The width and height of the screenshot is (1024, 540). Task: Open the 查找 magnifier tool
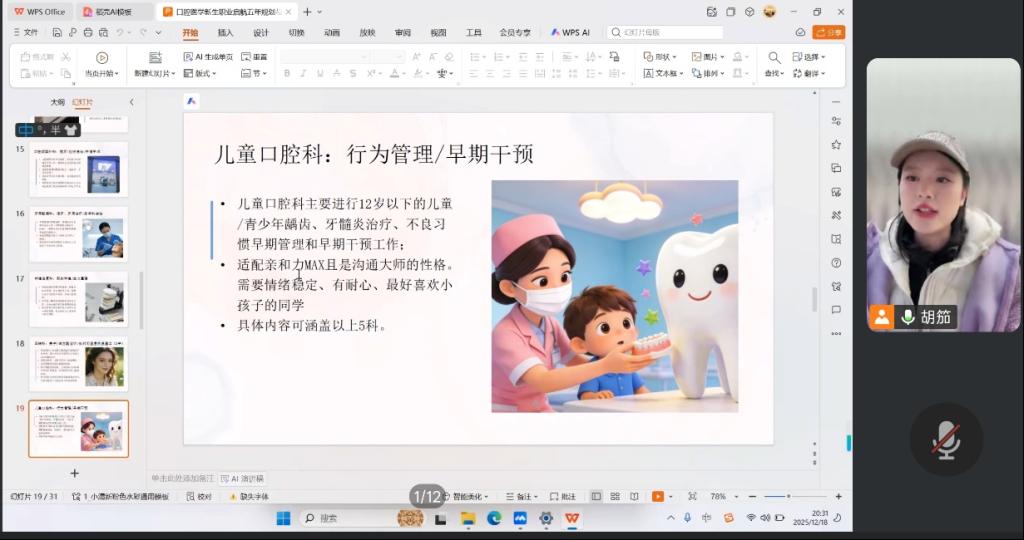pos(773,58)
